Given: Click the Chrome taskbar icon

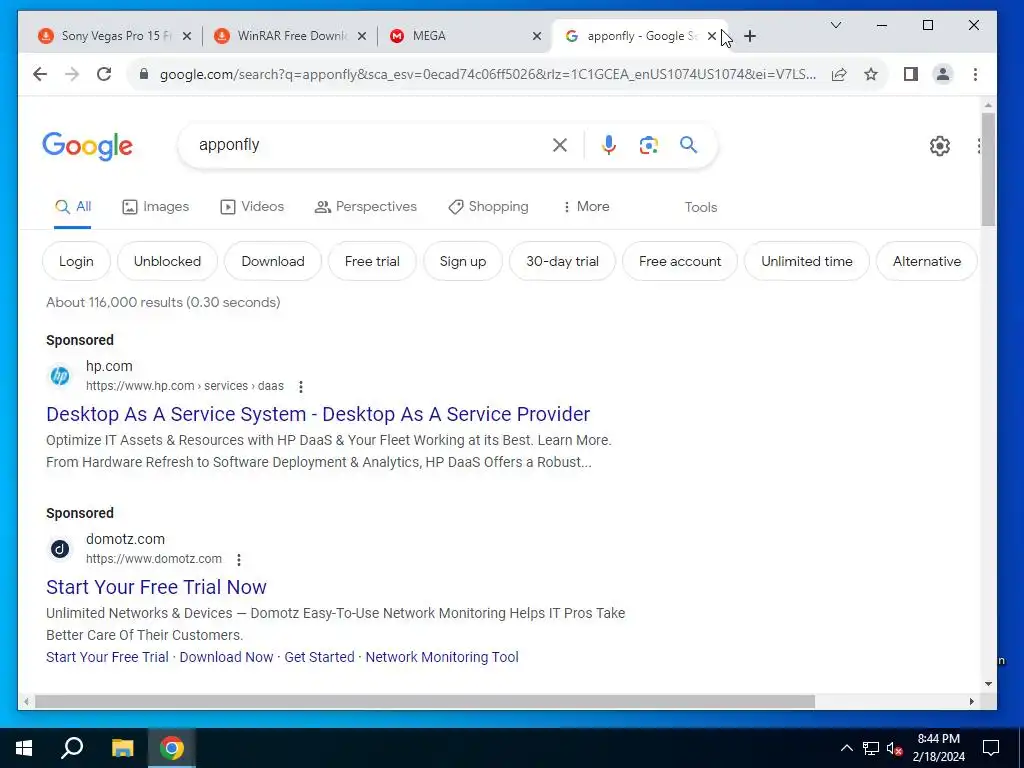Looking at the screenshot, I should (x=172, y=748).
